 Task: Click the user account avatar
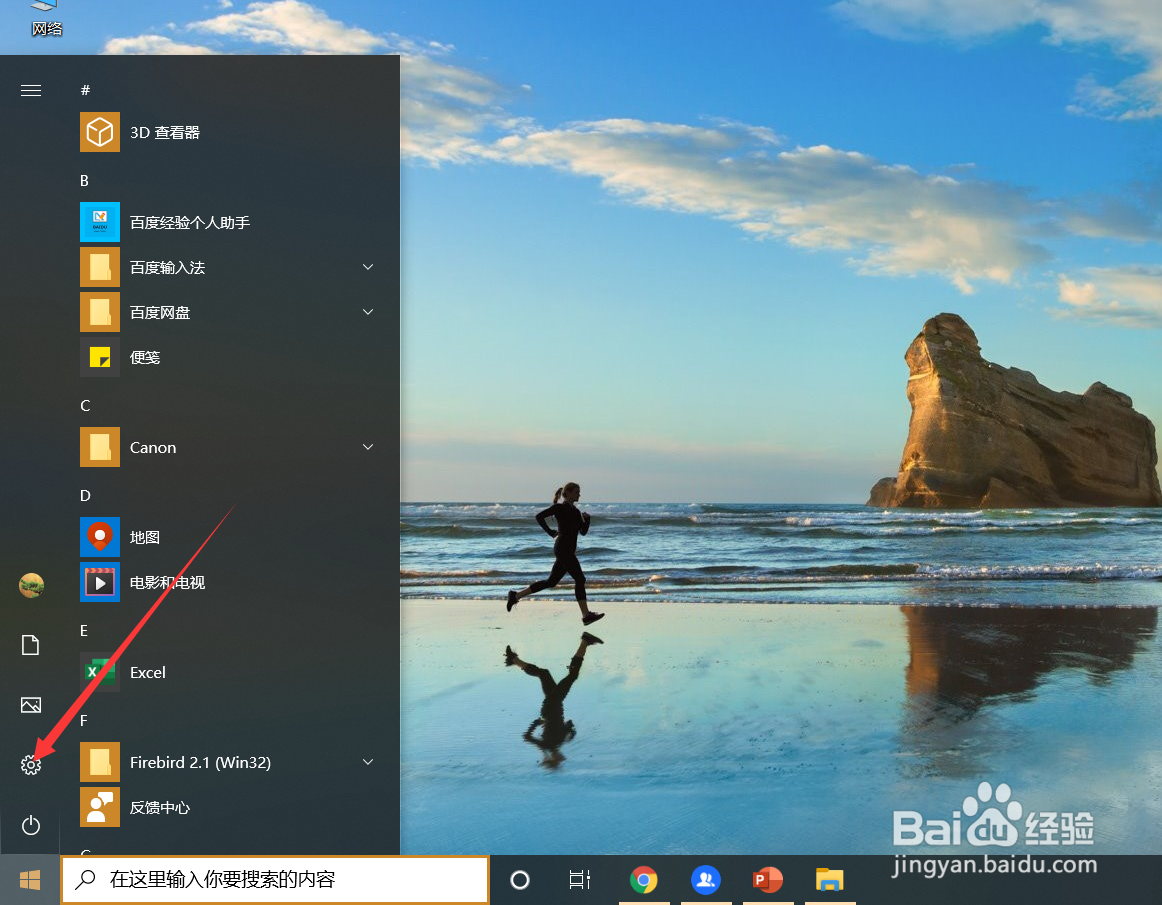point(31,586)
